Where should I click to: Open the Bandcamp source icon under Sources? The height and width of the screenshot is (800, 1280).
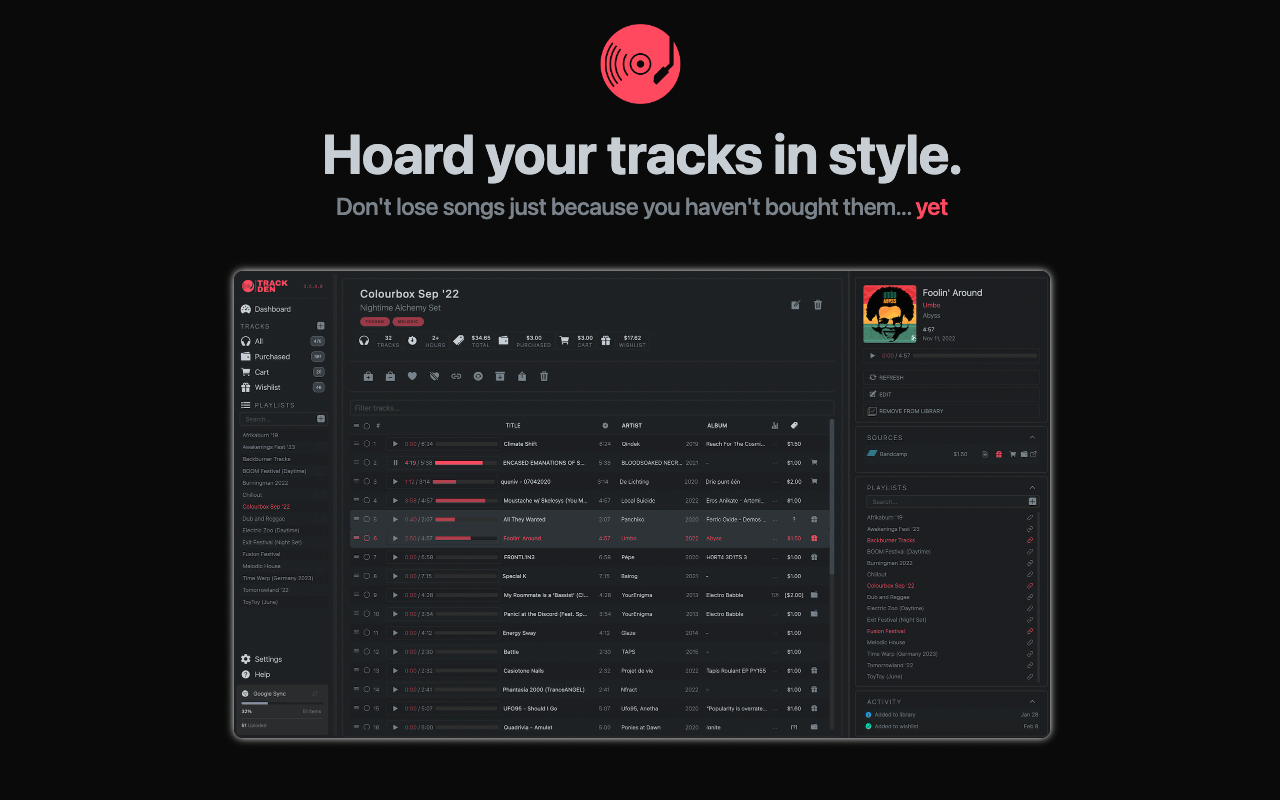[x=872, y=454]
